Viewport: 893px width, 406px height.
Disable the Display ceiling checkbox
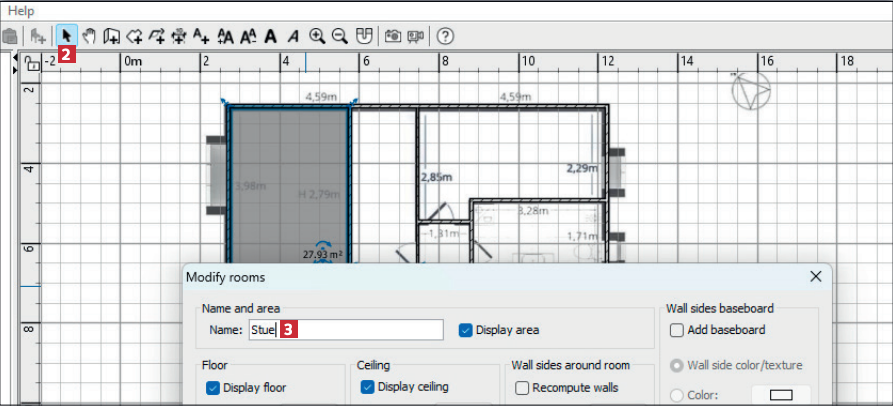coord(367,387)
